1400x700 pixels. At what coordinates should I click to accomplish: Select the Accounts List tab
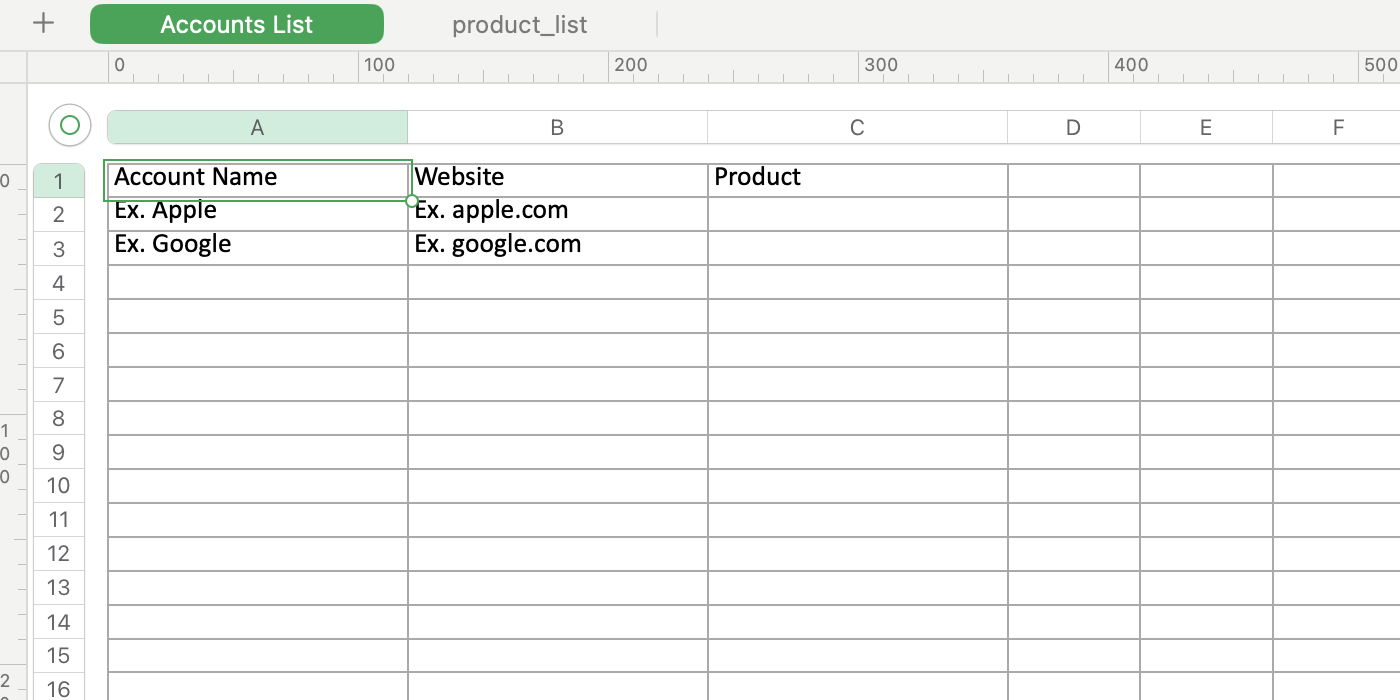(x=236, y=23)
